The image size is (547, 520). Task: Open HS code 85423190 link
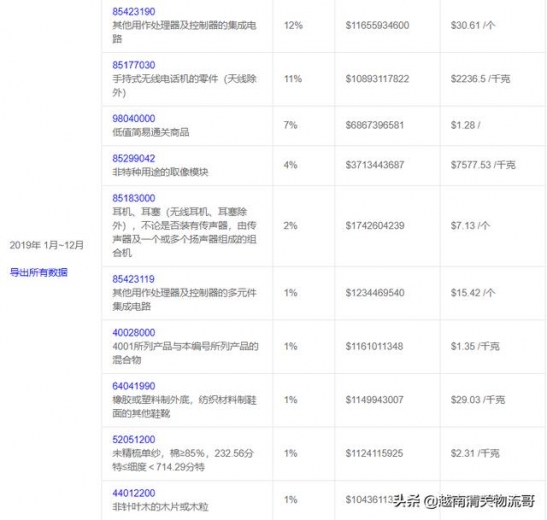click(x=134, y=12)
